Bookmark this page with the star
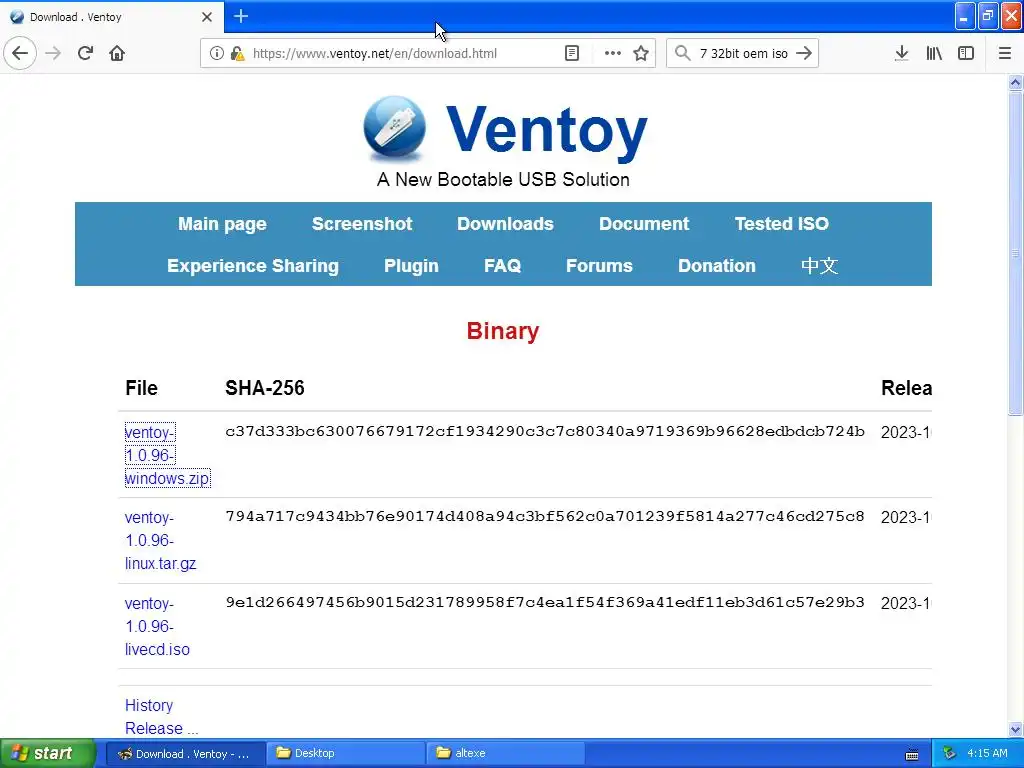The image size is (1024, 768). [x=641, y=53]
